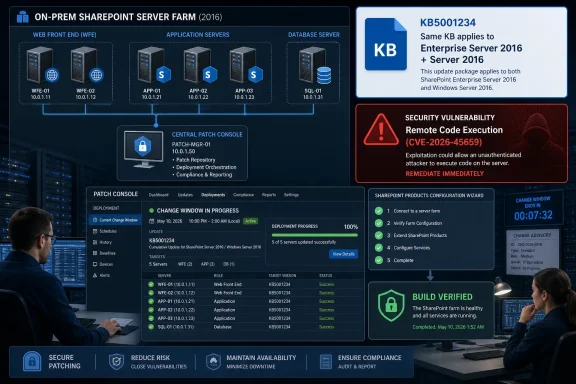The height and width of the screenshot is (384, 576).
Task: Click the KB5001234 heading link
Action: (162, 240)
